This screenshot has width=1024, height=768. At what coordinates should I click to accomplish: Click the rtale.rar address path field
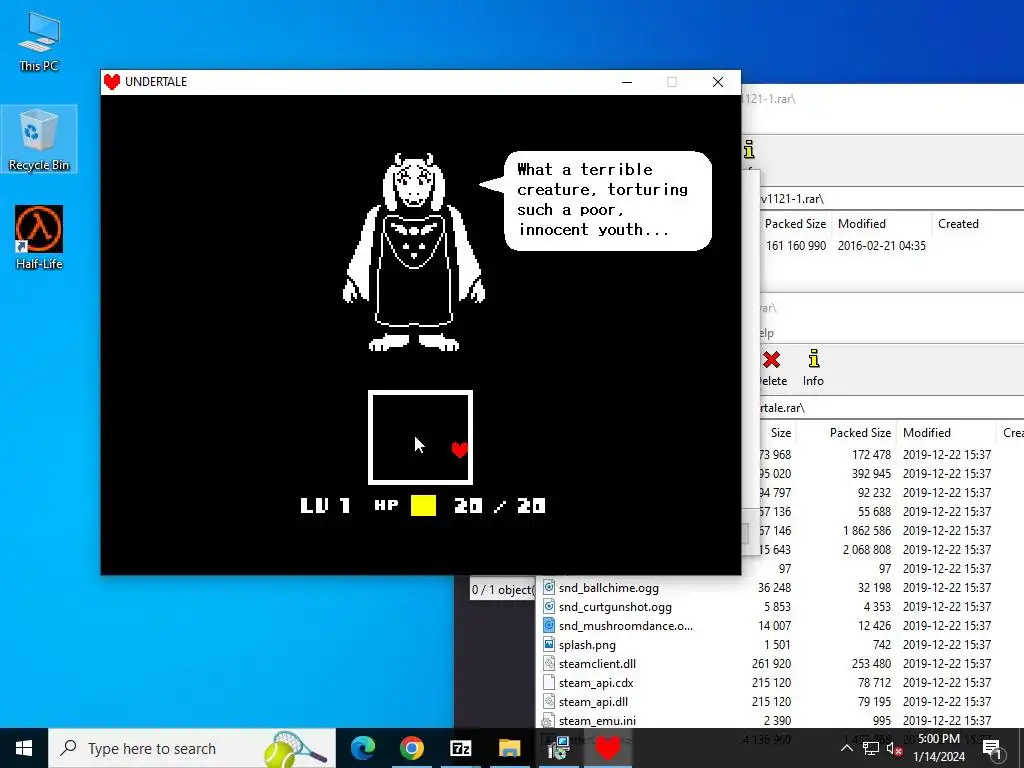click(x=892, y=408)
